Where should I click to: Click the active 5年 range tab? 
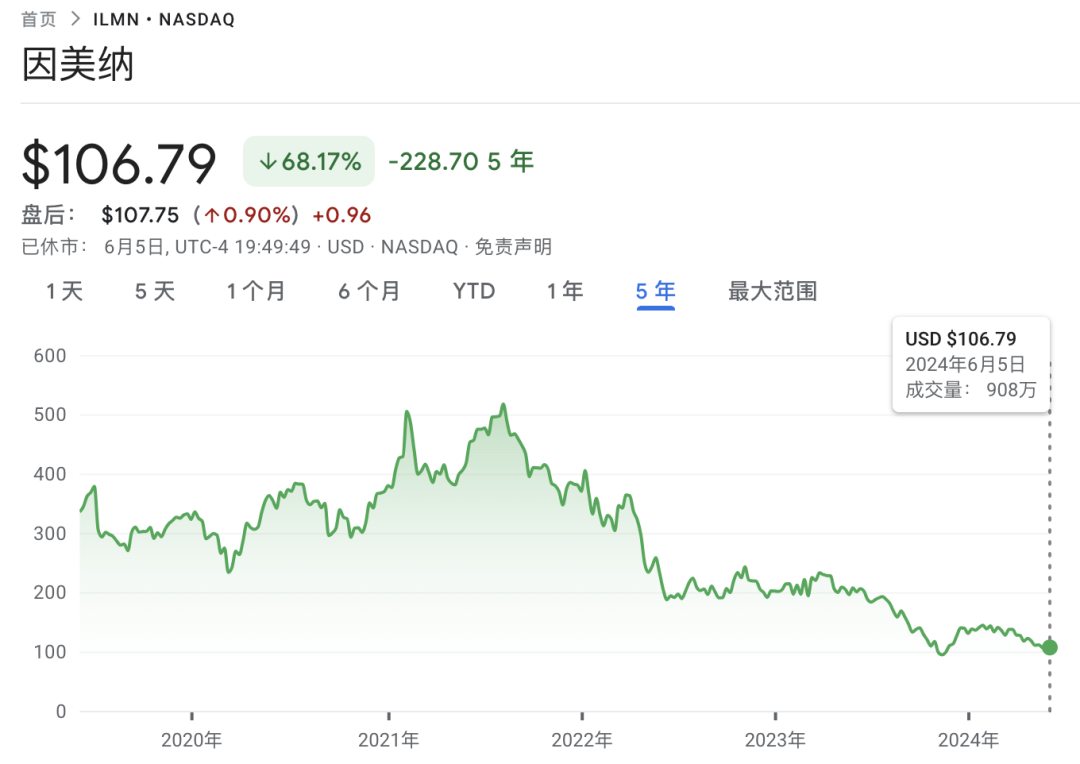pyautogui.click(x=656, y=291)
